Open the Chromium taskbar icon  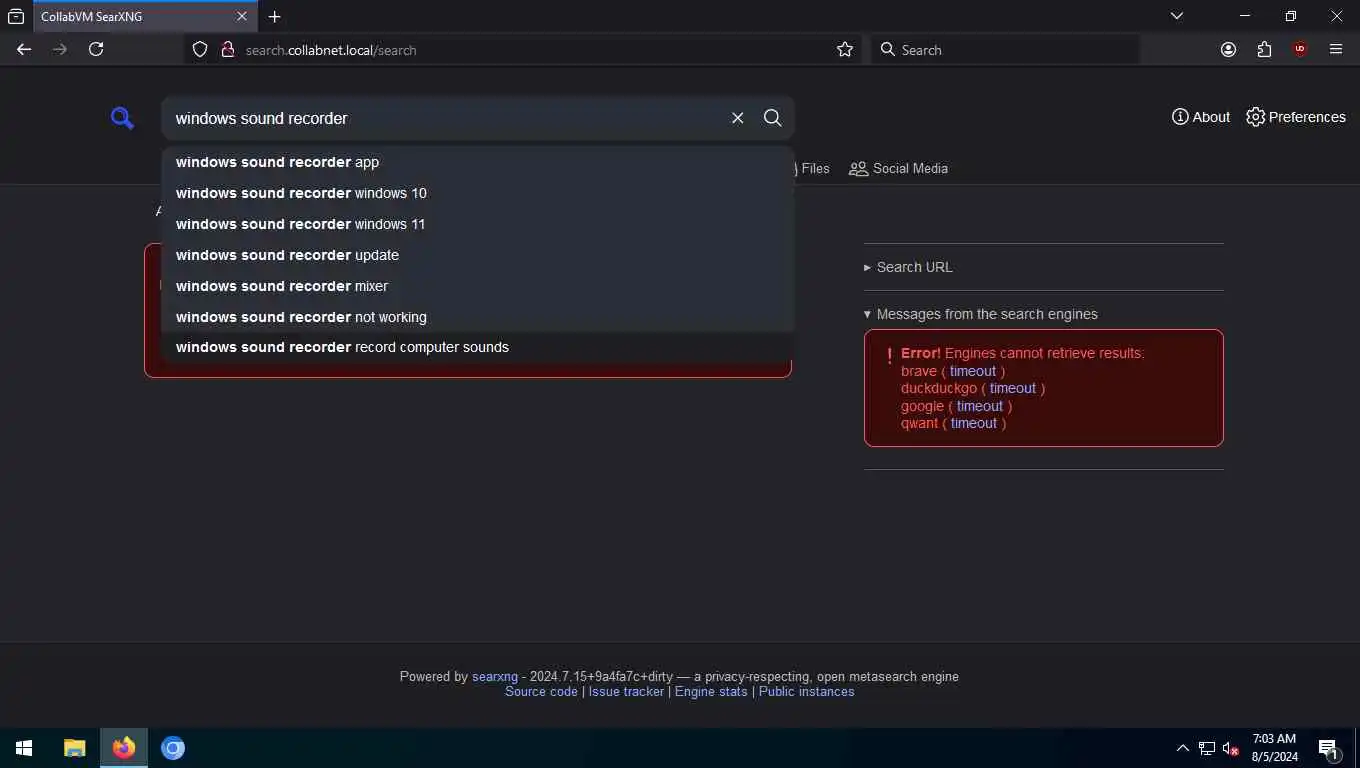173,748
